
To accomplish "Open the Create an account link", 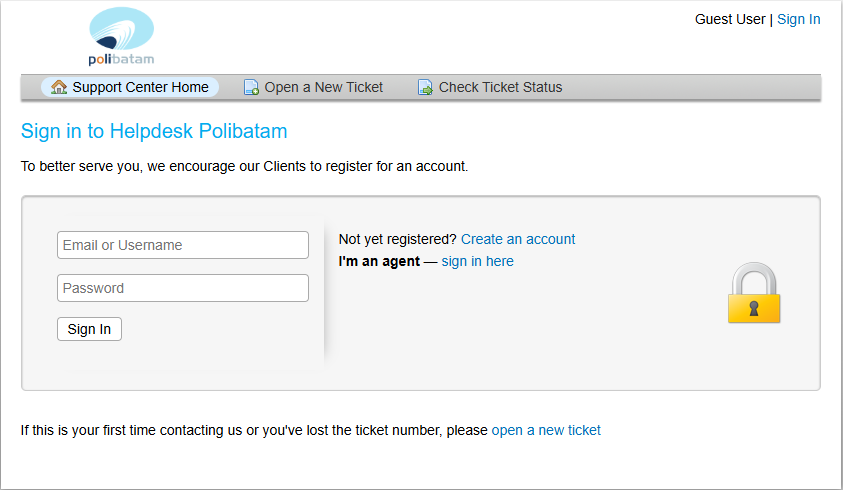I will point(518,239).
